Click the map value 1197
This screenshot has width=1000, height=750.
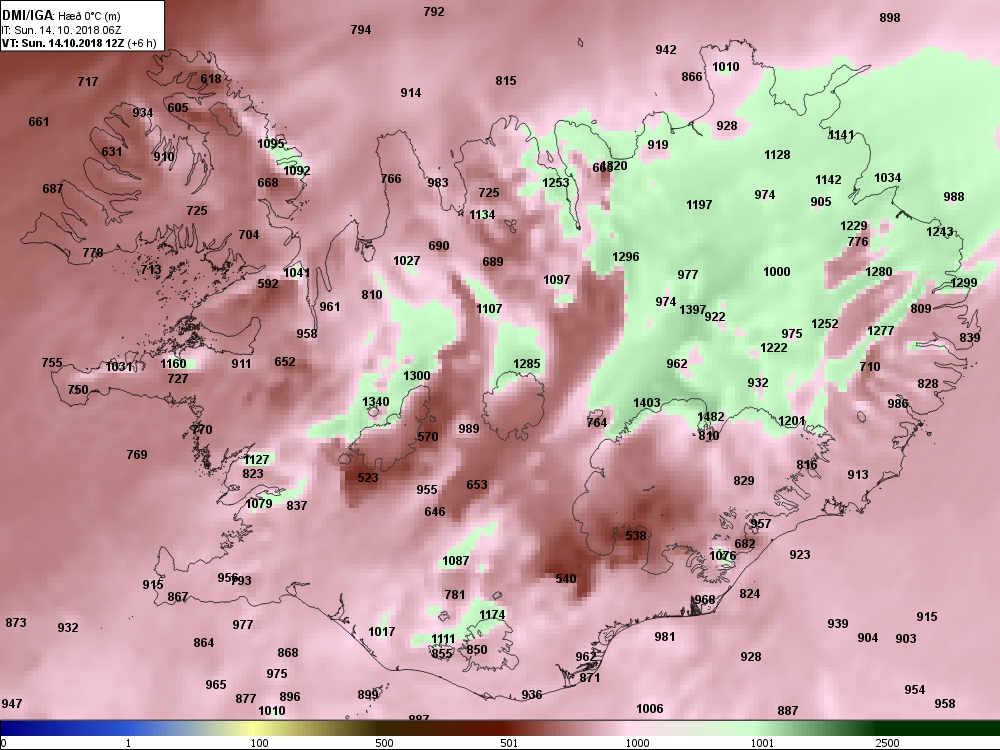click(700, 205)
